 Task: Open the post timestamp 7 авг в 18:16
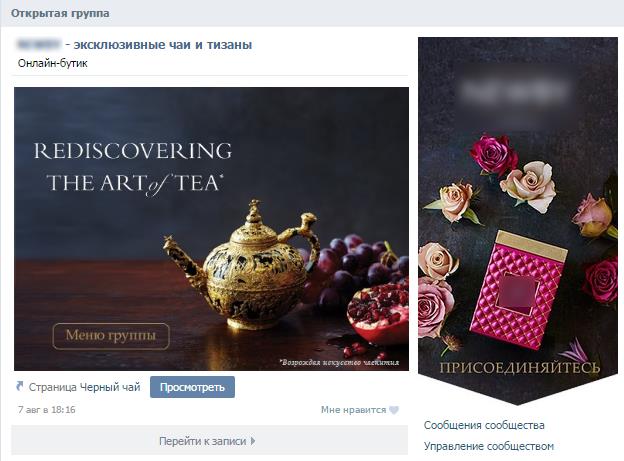[x=47, y=410]
